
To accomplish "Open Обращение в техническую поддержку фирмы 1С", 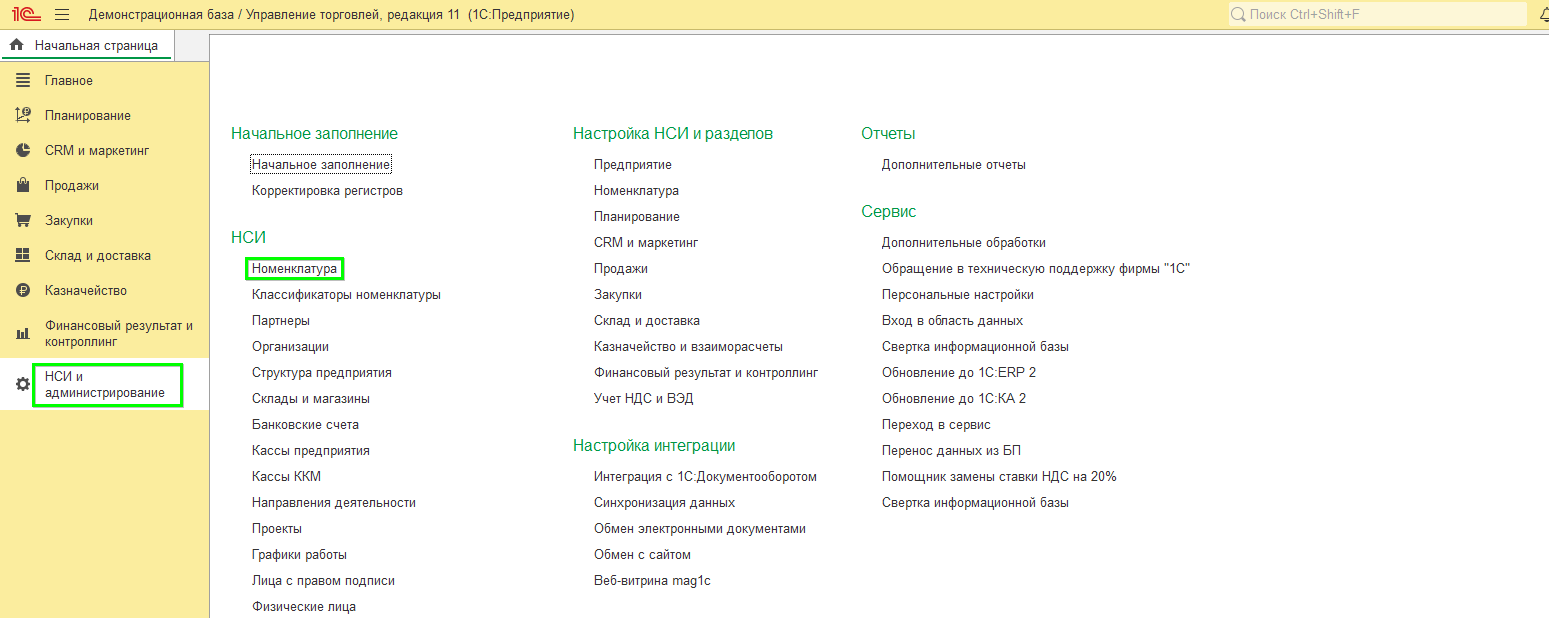I will click(x=1036, y=268).
